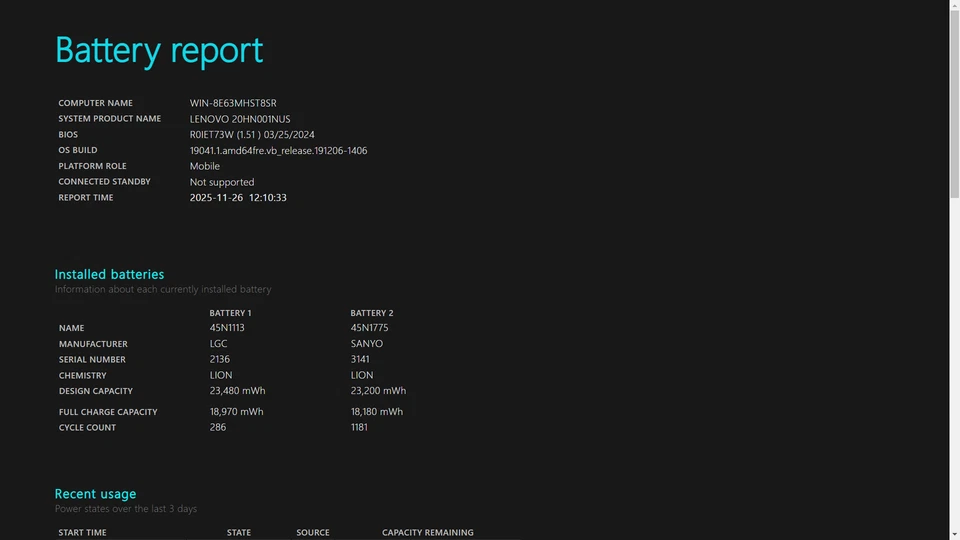Click the 'REPORT TIME' label
960x540 pixels.
(86, 198)
